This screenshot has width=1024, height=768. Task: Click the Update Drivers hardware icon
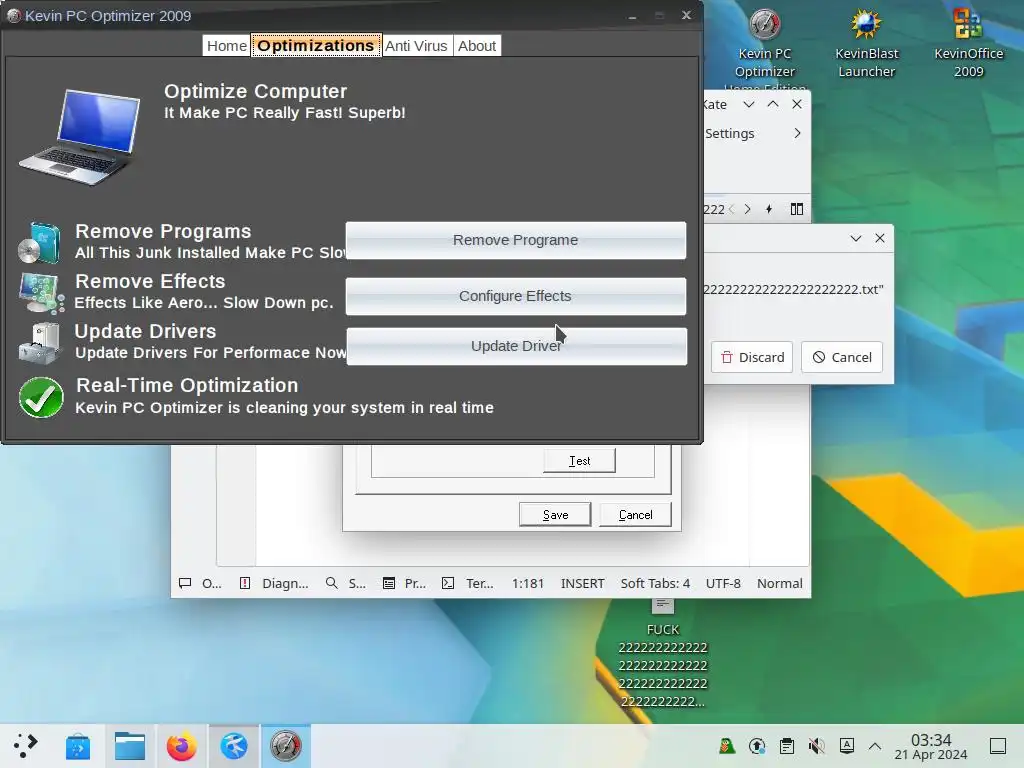[39, 342]
